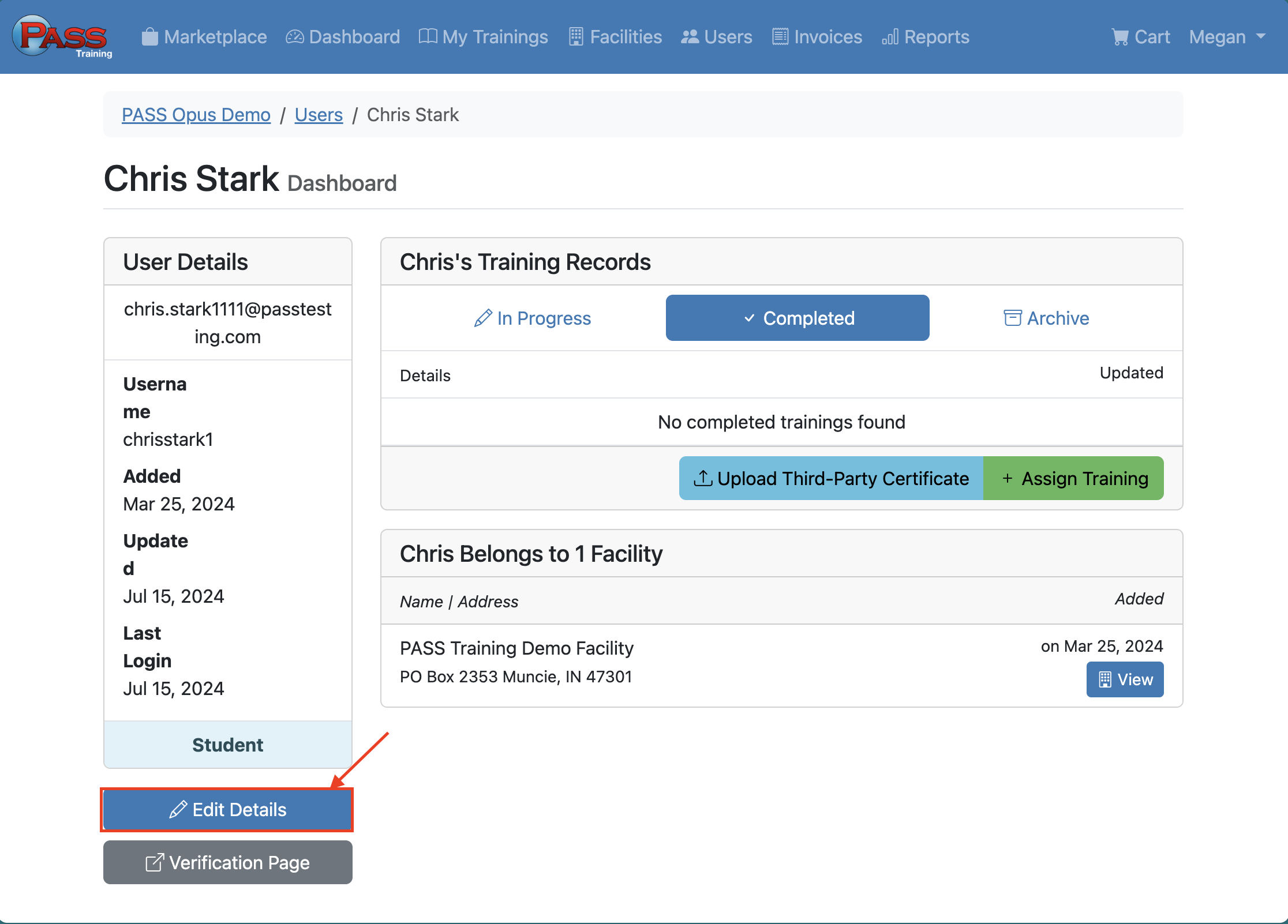View the PASS Training Demo Facility
The image size is (1288, 924).
[x=1125, y=679]
